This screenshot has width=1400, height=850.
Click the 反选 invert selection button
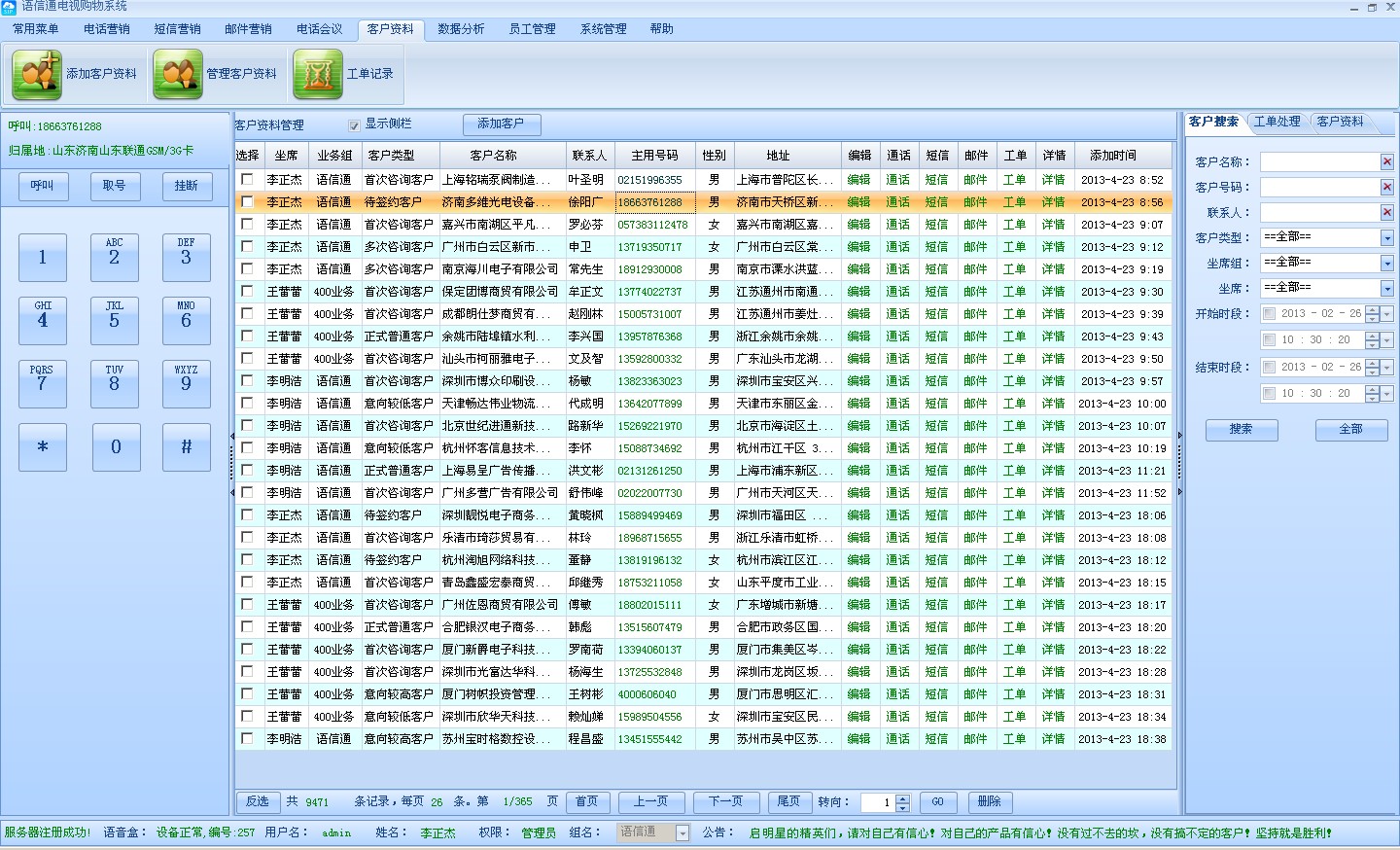coord(258,801)
